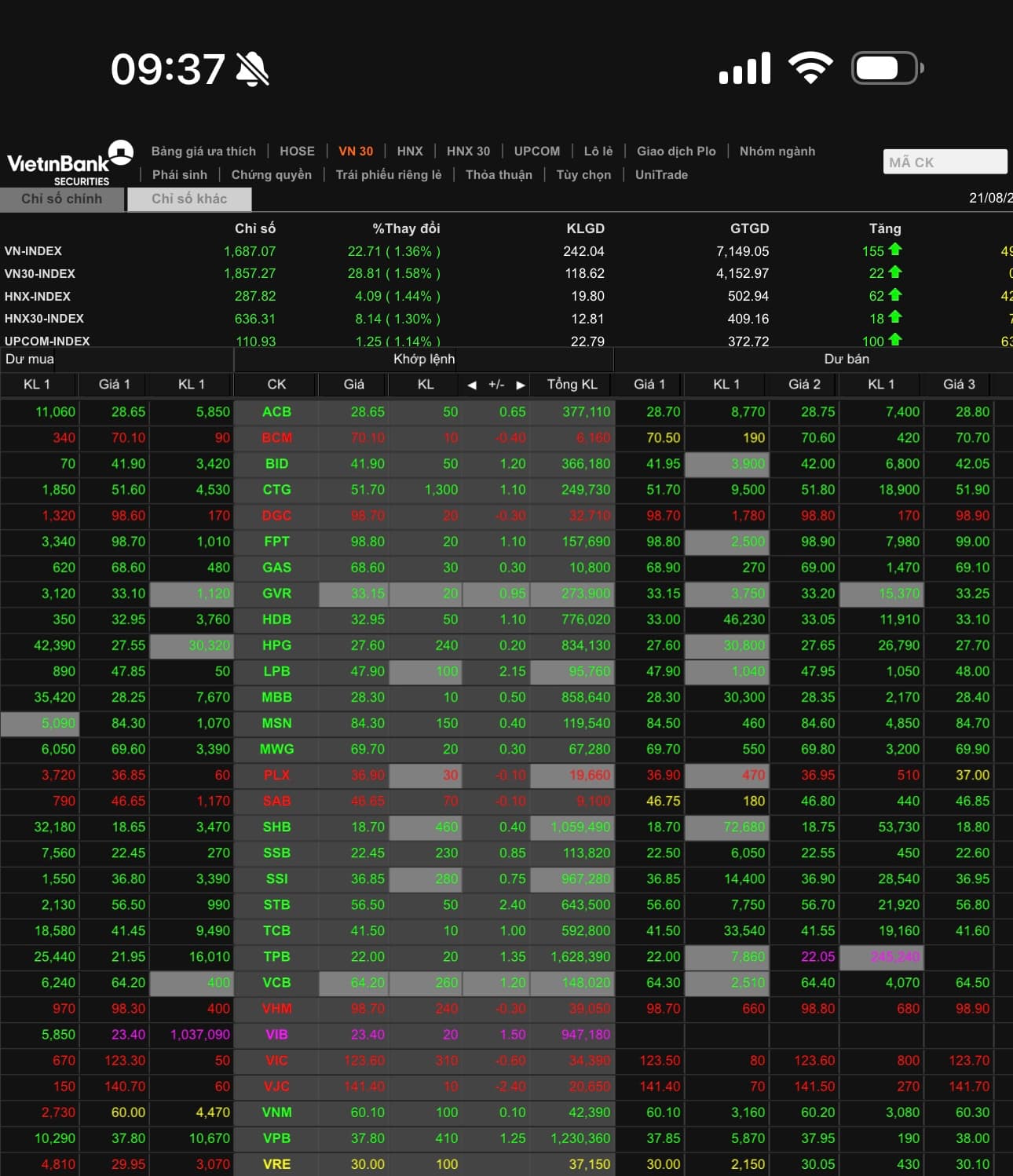Focus the MÃ CK search field
Screen dimensions: 1013x1176
[945, 162]
